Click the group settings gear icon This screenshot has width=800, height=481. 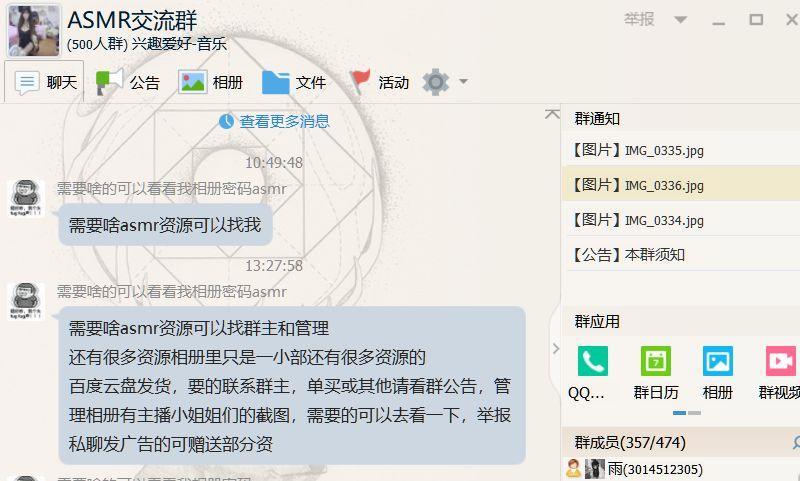click(435, 82)
